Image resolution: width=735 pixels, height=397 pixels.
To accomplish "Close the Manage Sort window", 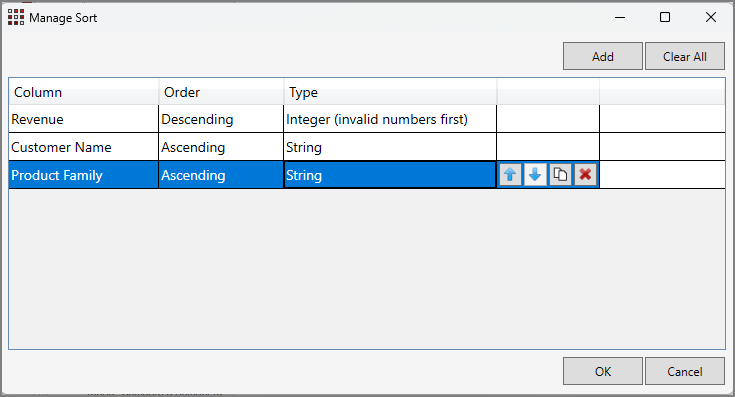I will coord(711,17).
